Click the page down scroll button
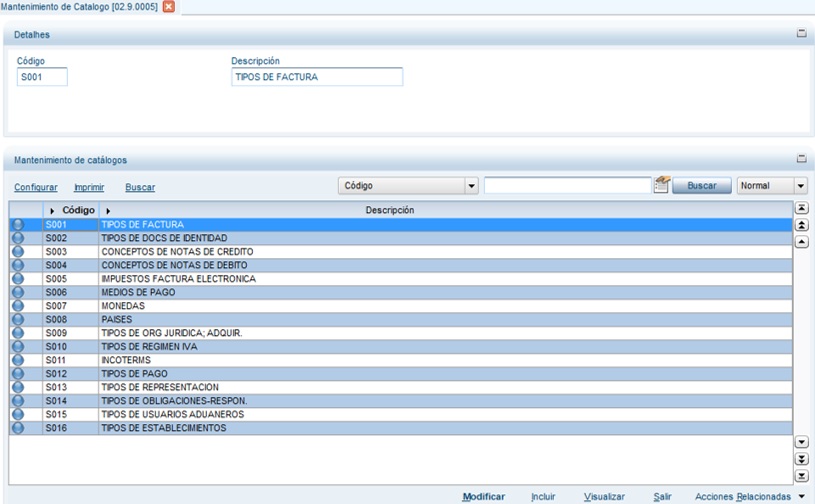 click(801, 459)
